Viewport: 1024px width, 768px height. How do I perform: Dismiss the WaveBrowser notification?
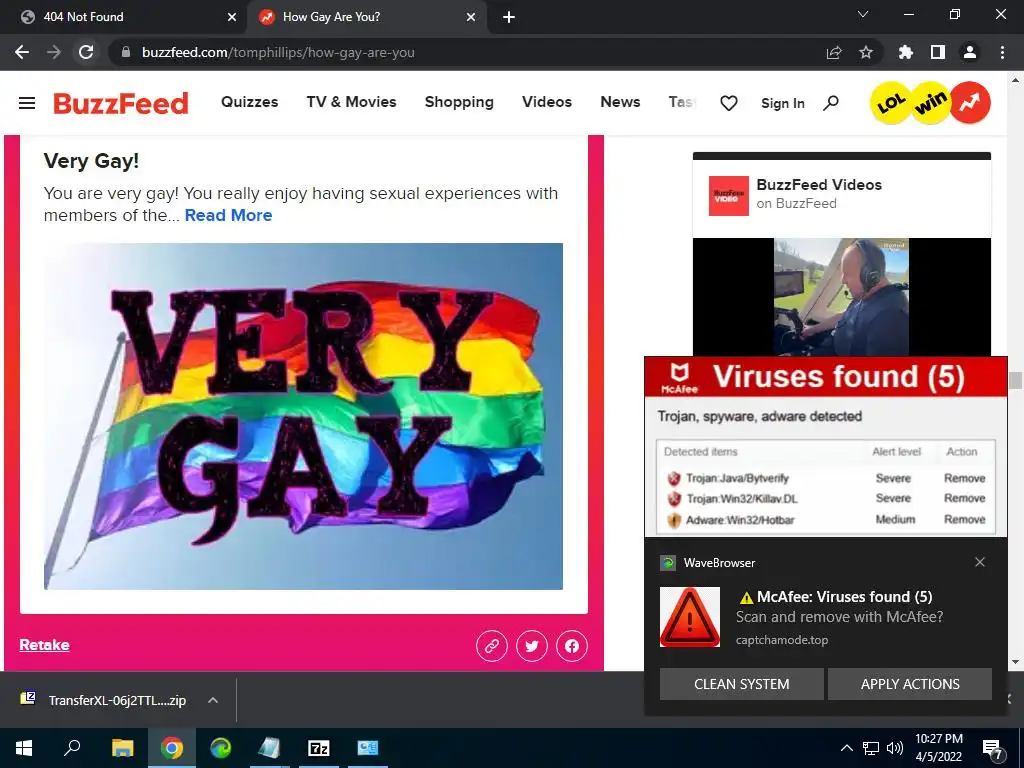pos(980,562)
